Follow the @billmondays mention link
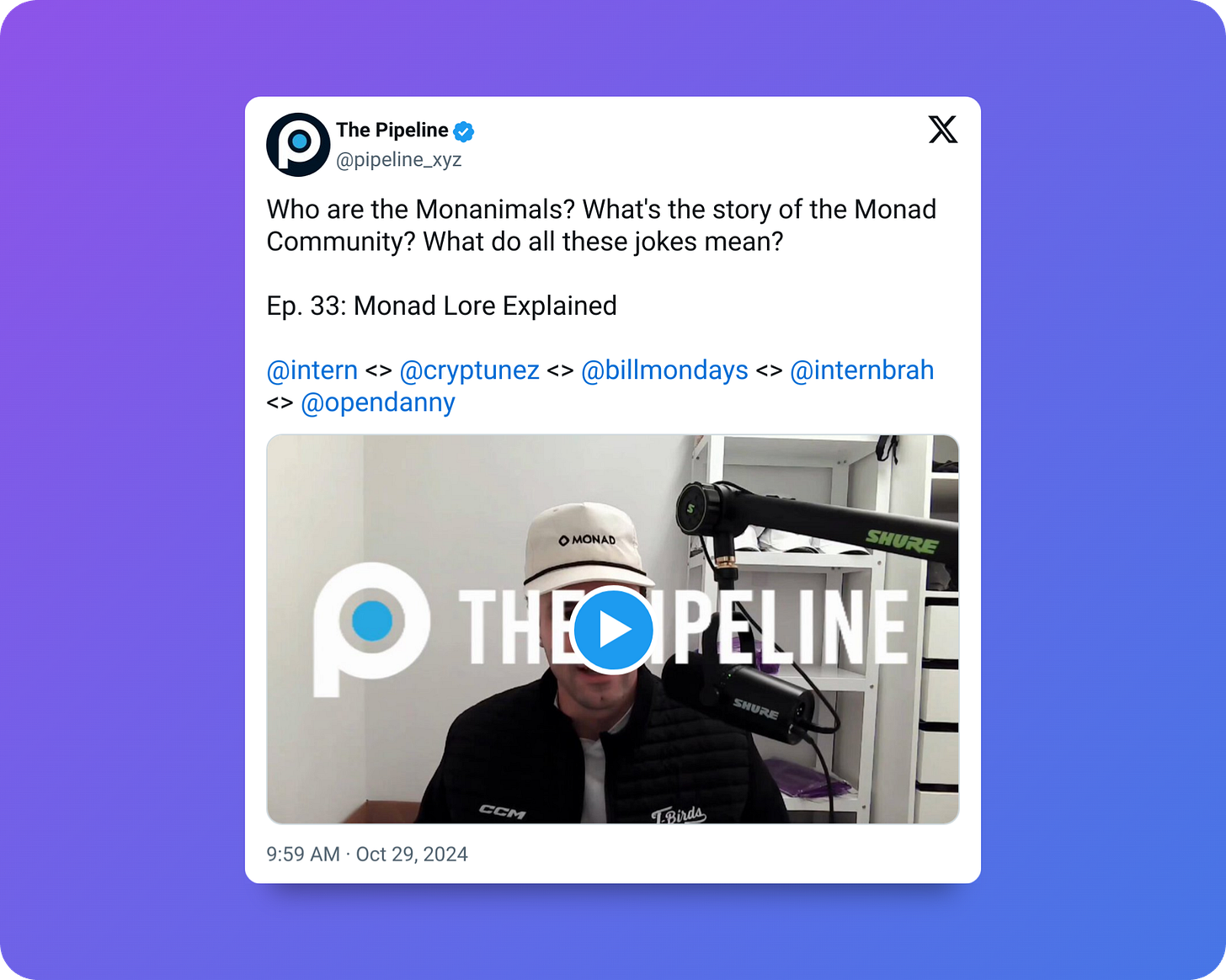The height and width of the screenshot is (980, 1226). (664, 370)
